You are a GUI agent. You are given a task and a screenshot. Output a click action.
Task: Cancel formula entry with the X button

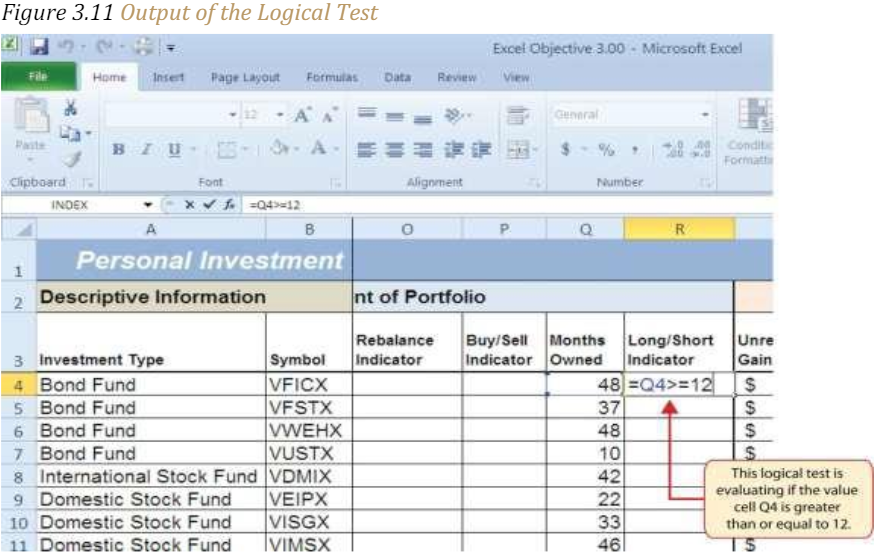pos(190,205)
